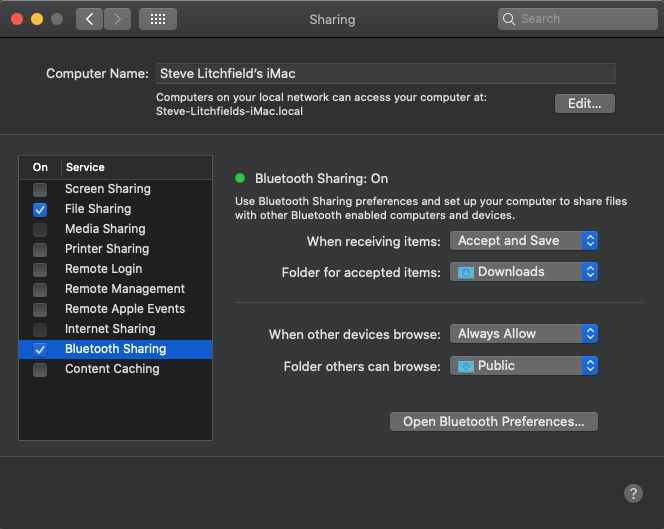
Task: Select Remote Apple Events service row
Action: point(116,309)
